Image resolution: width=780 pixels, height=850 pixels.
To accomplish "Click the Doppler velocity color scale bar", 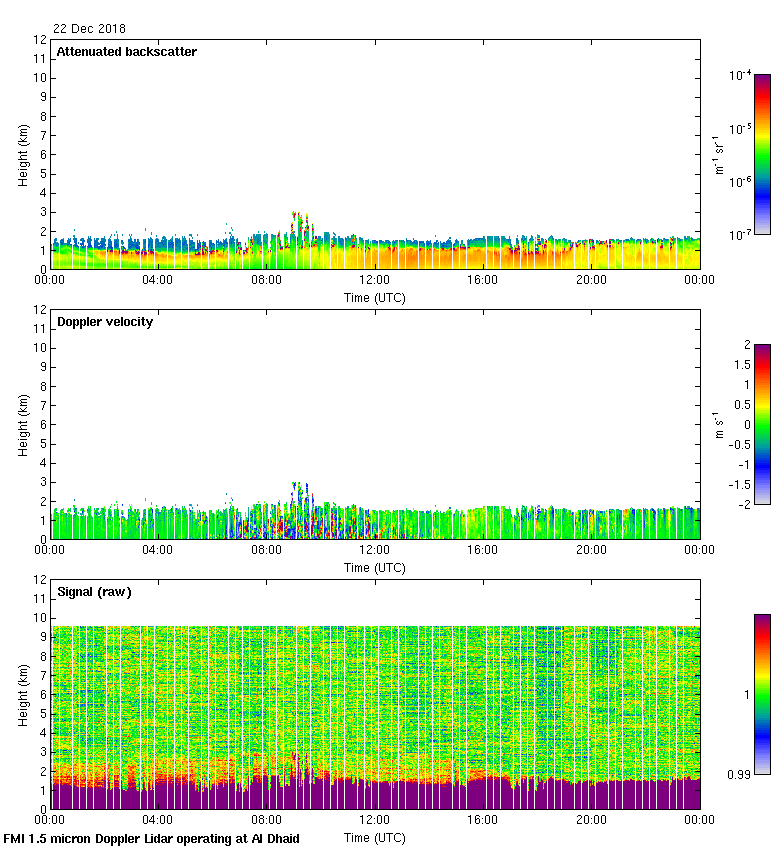I will coord(761,424).
